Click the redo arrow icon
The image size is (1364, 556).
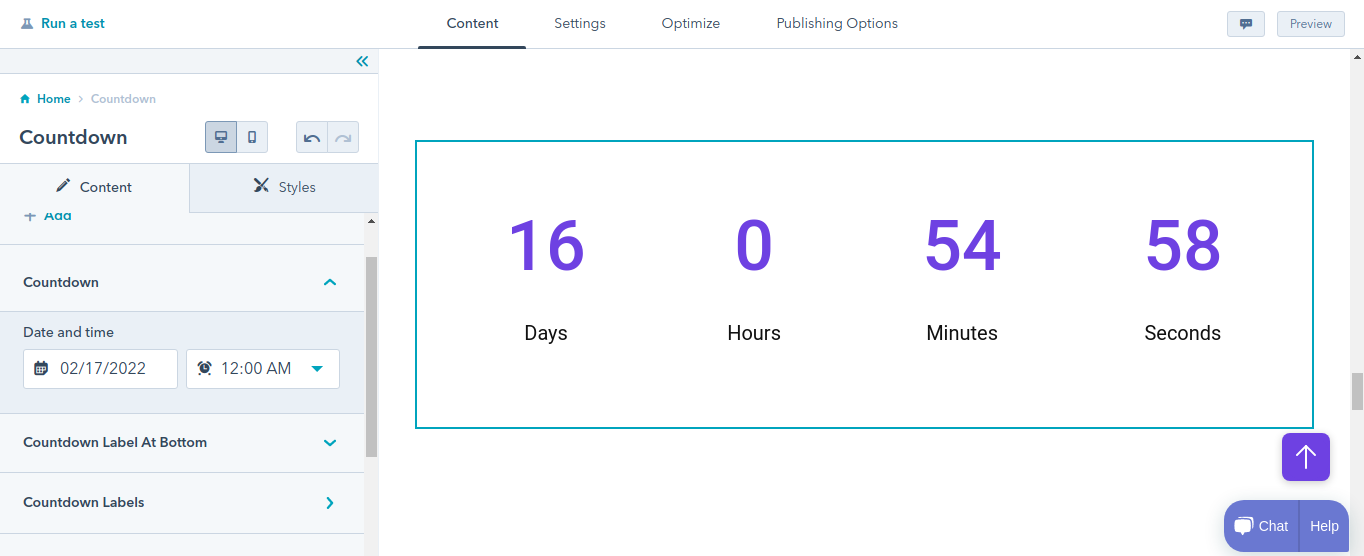pos(343,138)
